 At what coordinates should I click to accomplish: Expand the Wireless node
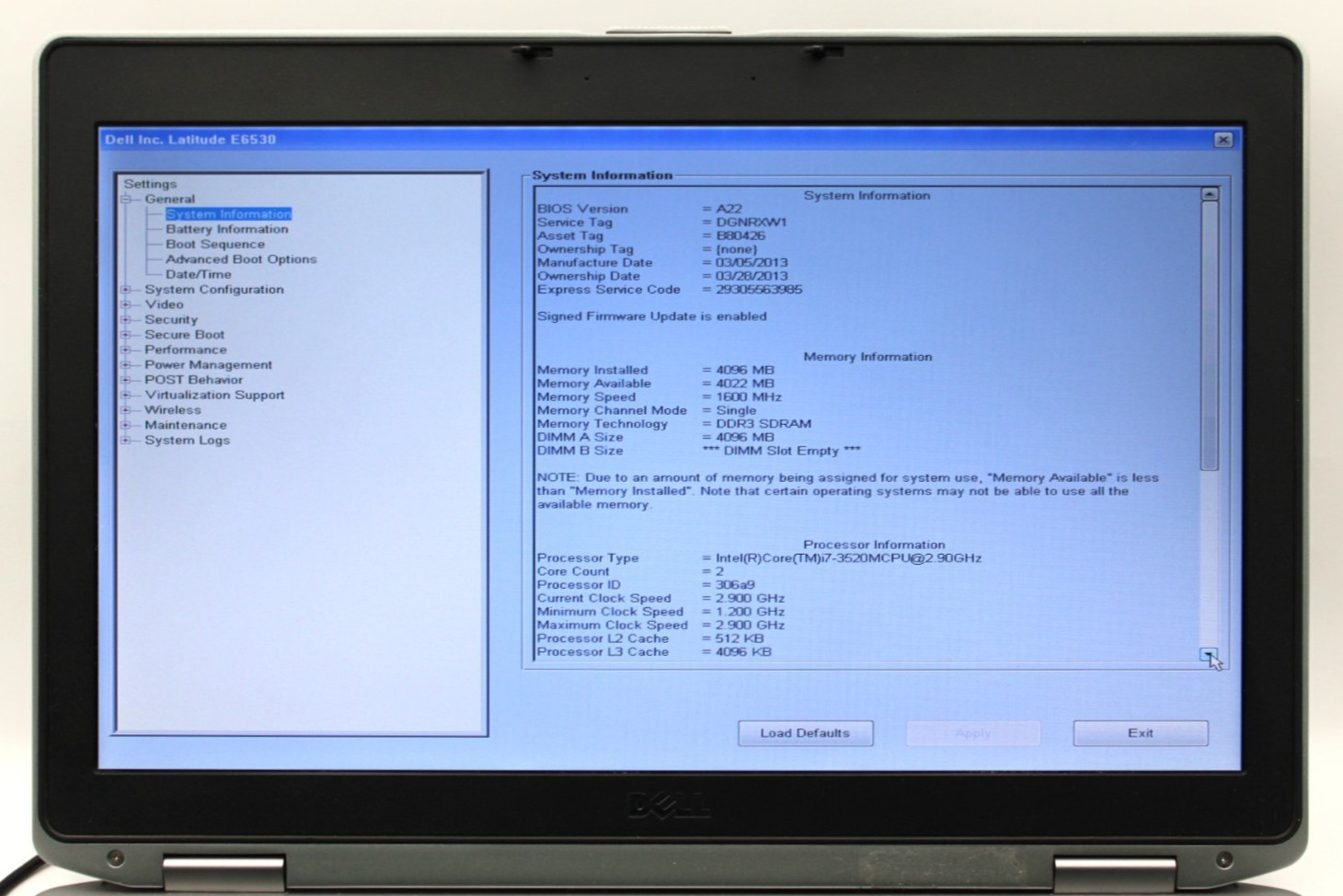[x=126, y=410]
